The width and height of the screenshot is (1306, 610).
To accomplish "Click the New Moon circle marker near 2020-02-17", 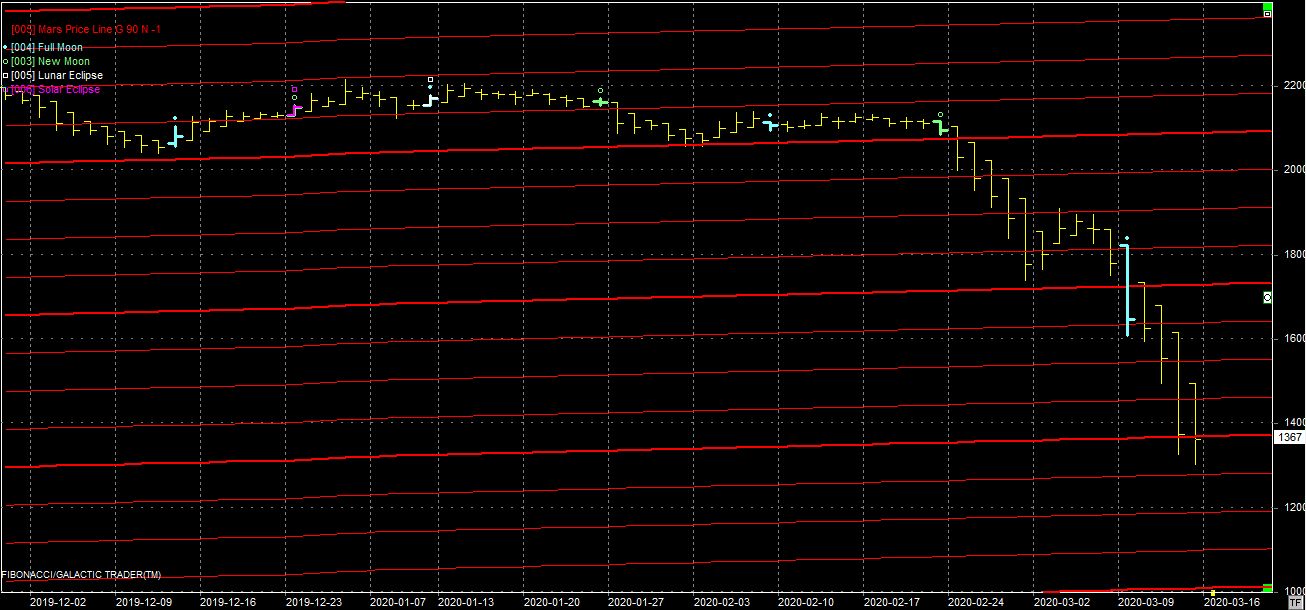I will point(940,114).
